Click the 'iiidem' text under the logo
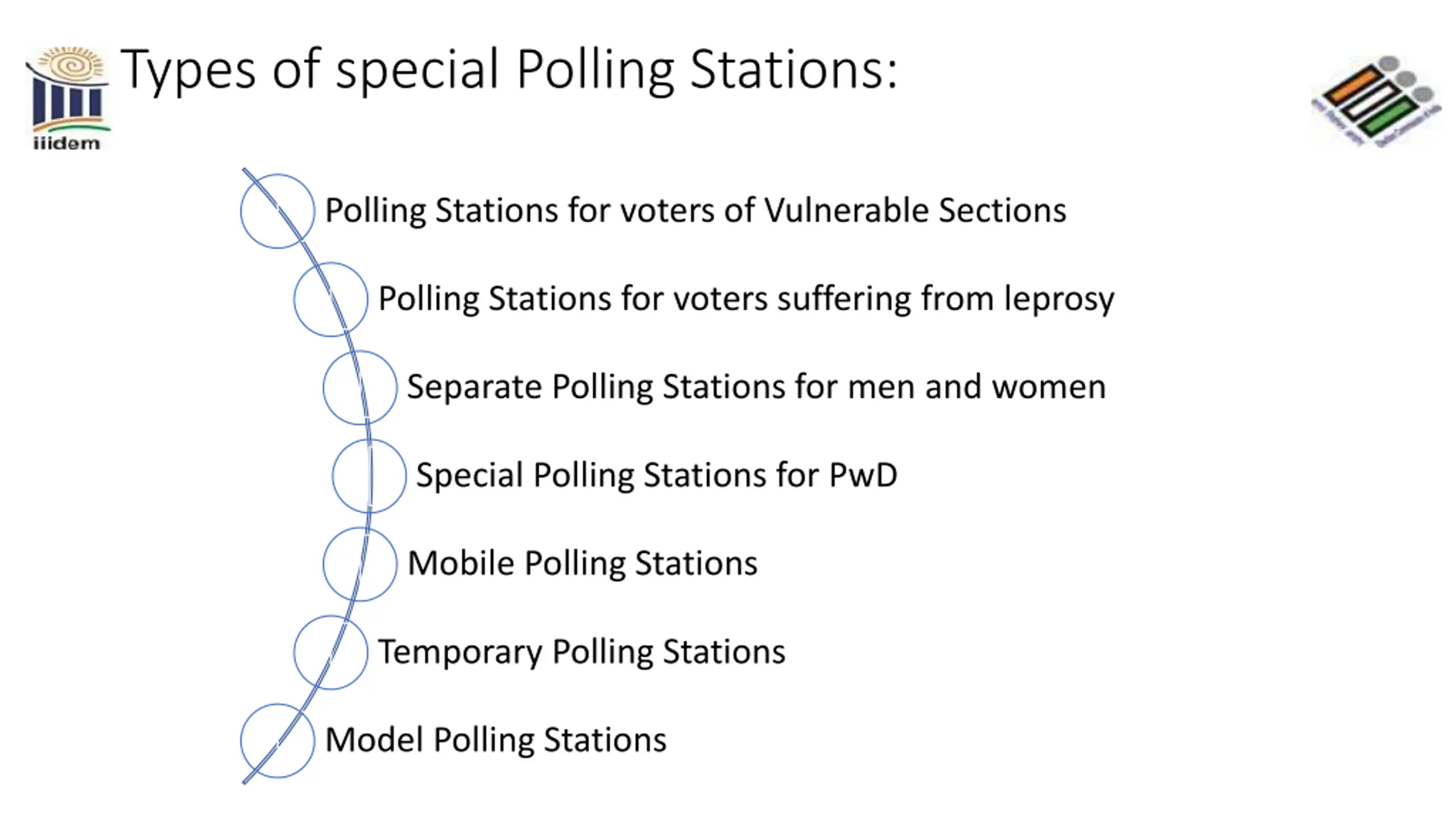1456x819 pixels. point(67,143)
